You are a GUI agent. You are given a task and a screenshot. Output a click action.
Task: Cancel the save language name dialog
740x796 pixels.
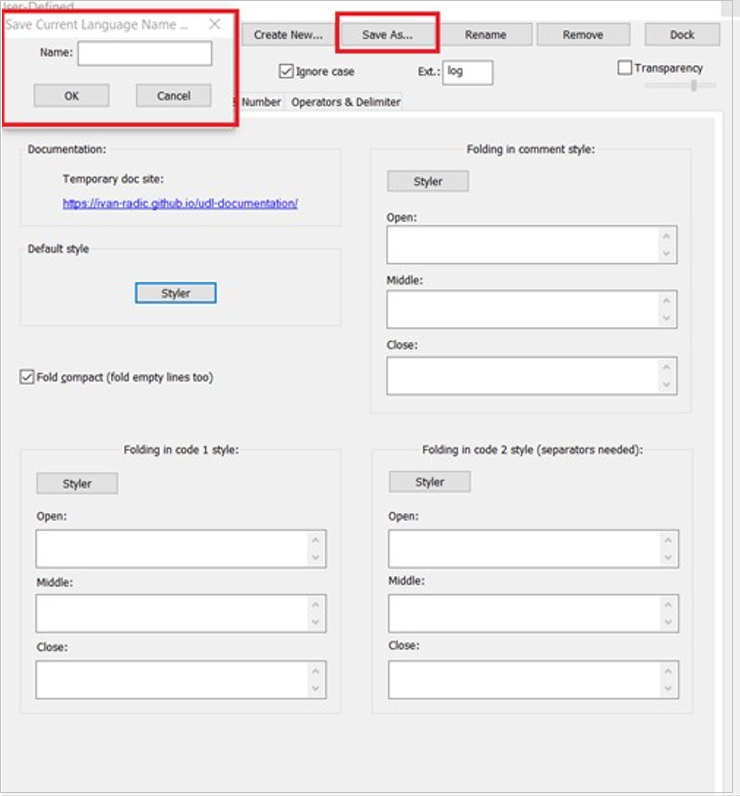(x=173, y=96)
